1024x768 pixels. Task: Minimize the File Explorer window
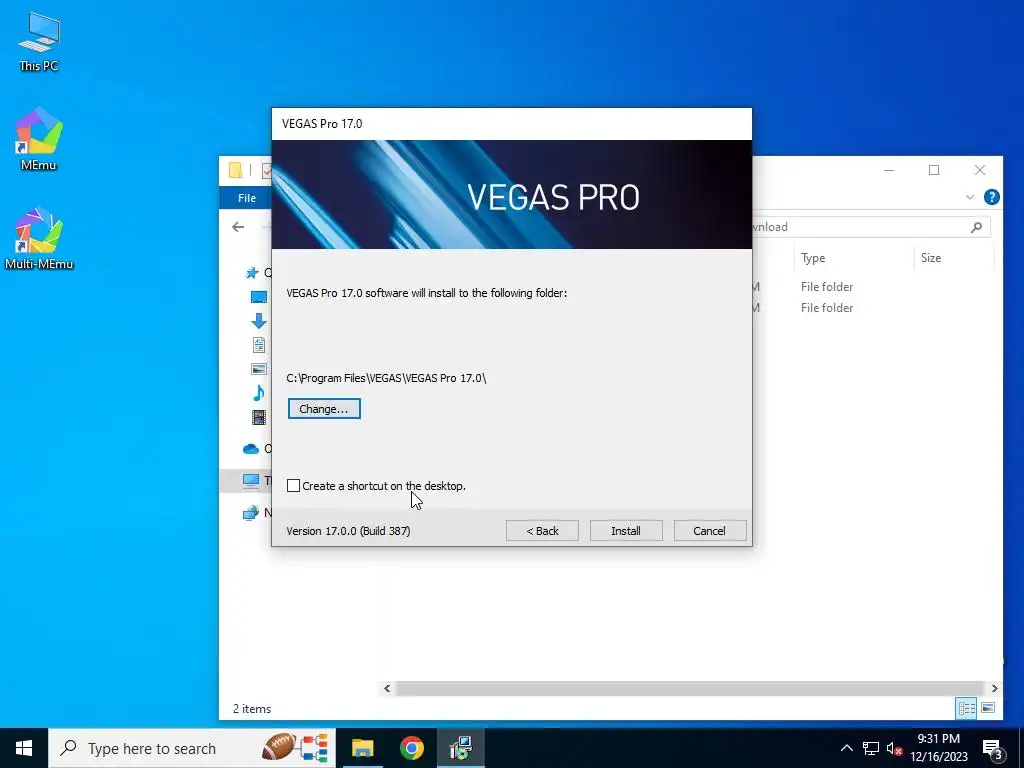(889, 170)
